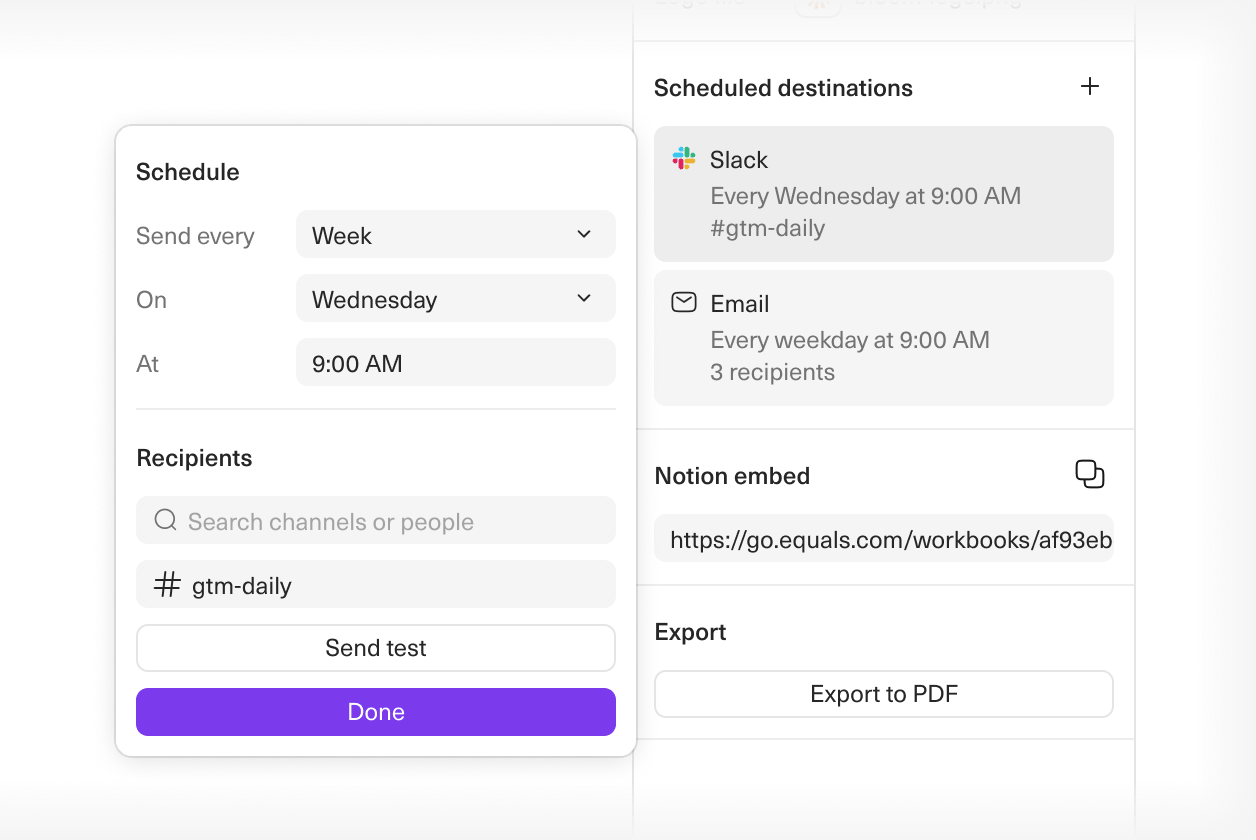Image resolution: width=1256 pixels, height=840 pixels.
Task: Click Every weekday at 9:00 AM text
Action: 849,340
